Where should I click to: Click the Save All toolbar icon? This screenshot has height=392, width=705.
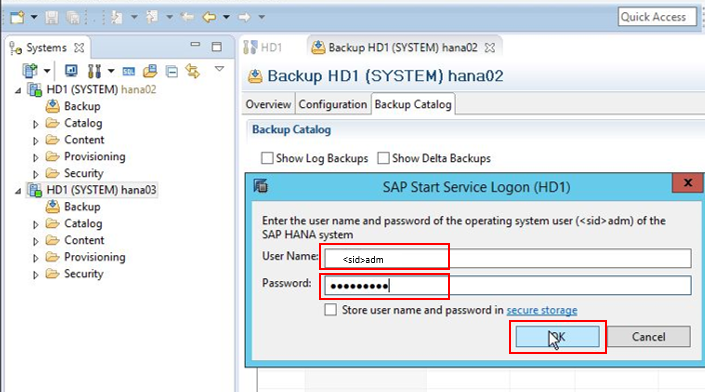coord(73,18)
